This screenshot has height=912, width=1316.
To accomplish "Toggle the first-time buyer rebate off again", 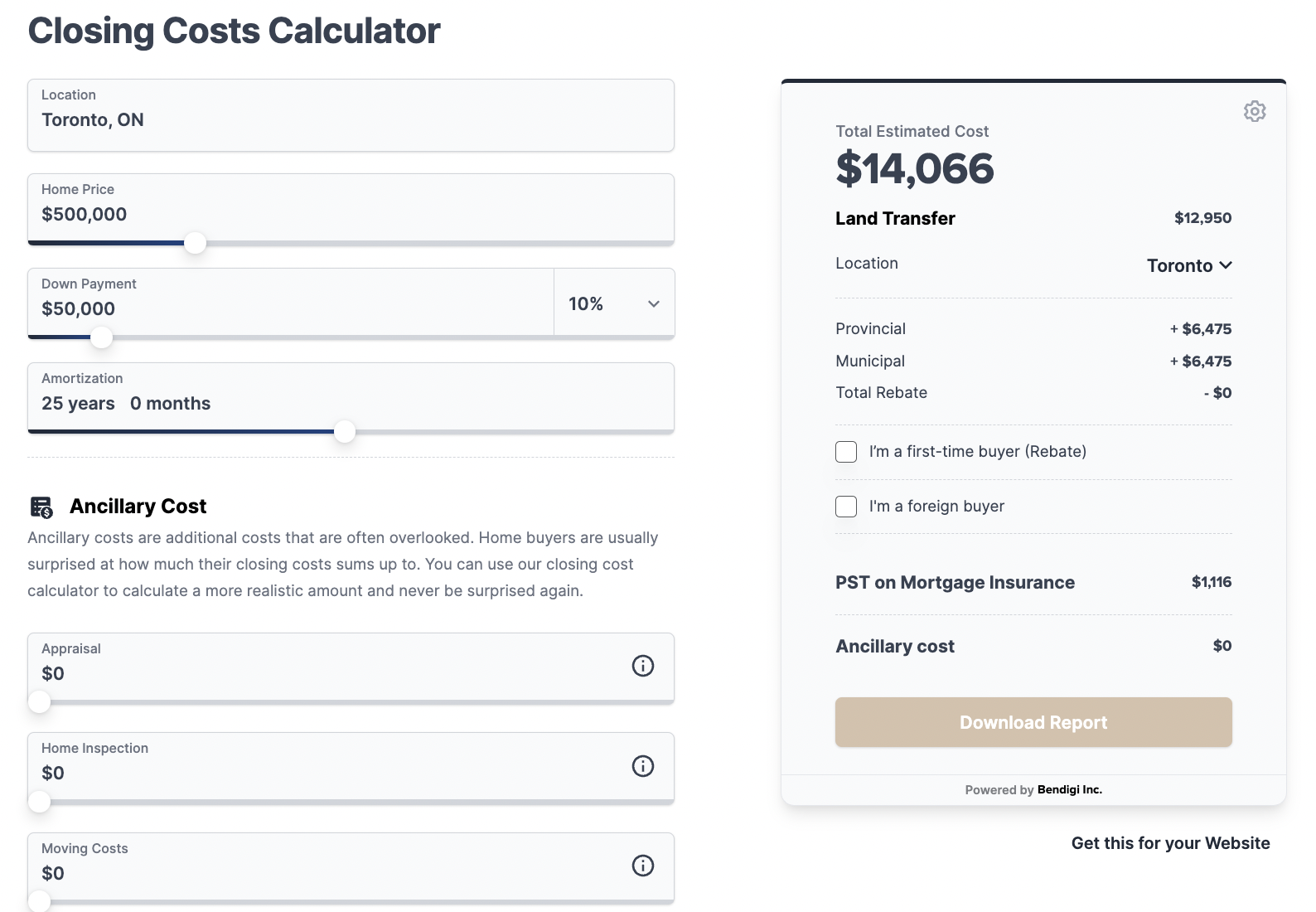I will 845,451.
